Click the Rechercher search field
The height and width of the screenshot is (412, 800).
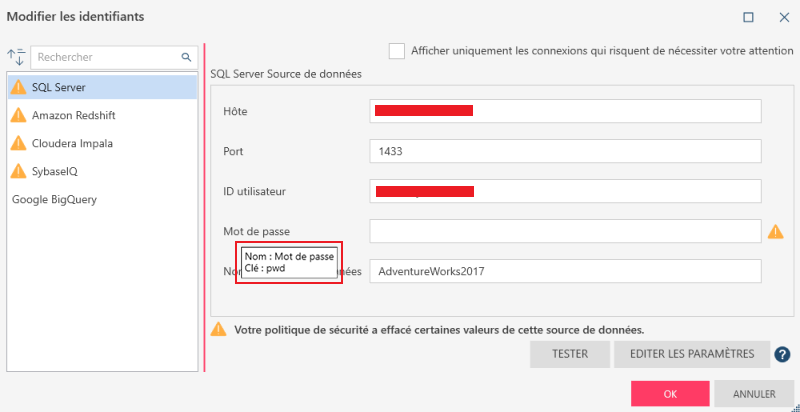tap(105, 58)
